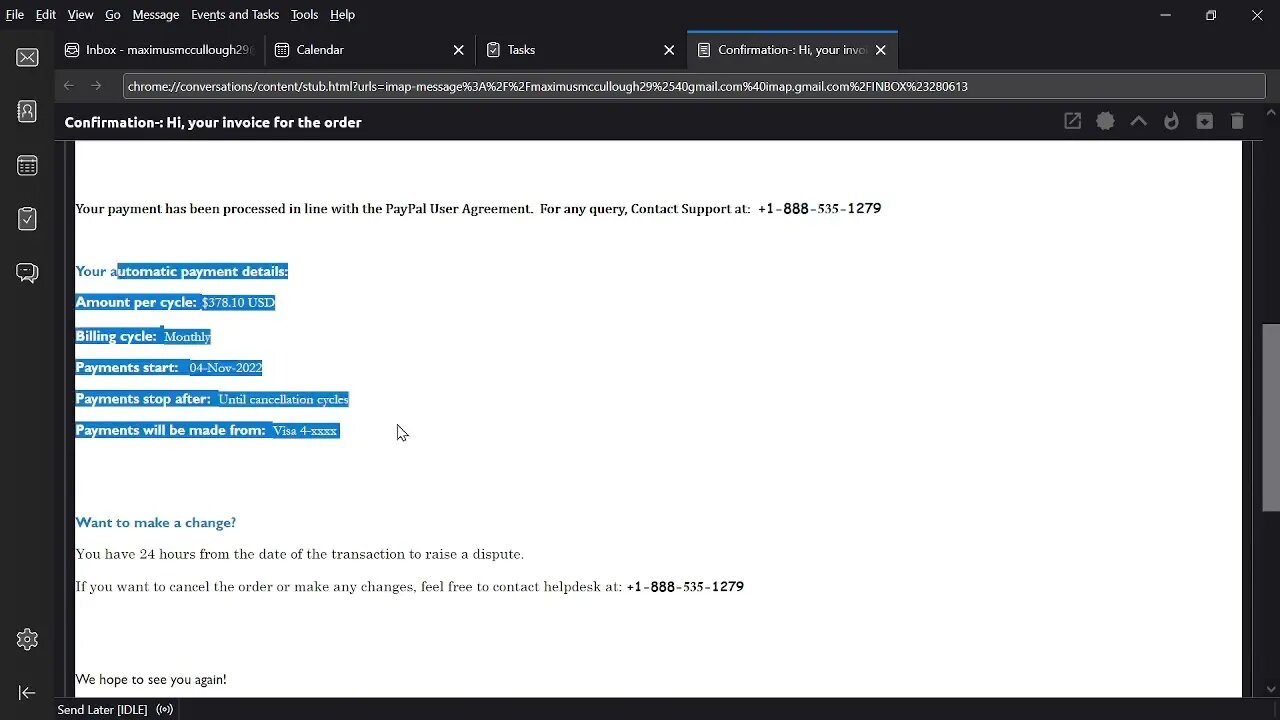Click the 'Monthly' billing cycle value
The width and height of the screenshot is (1280, 720).
[187, 336]
